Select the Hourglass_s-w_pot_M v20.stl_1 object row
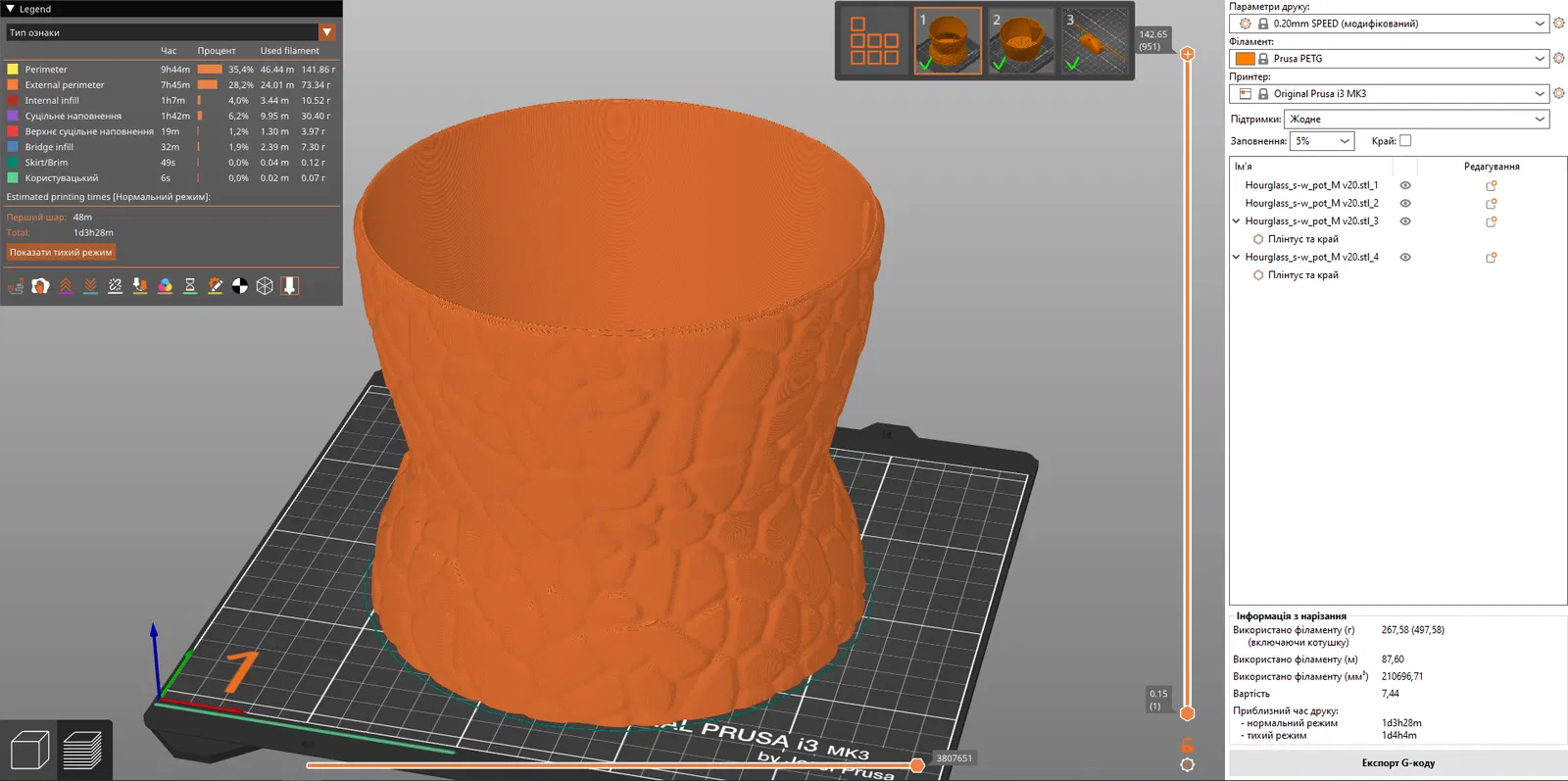The width and height of the screenshot is (1568, 781). pos(1311,185)
